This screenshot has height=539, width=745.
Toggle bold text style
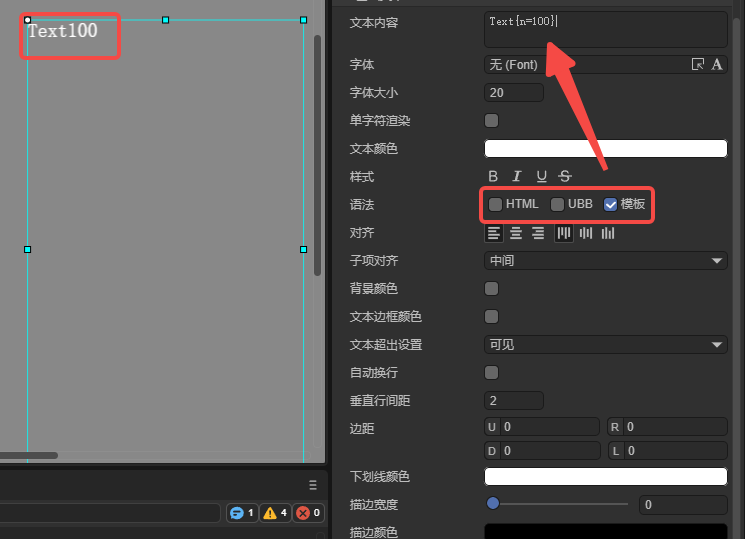point(493,176)
